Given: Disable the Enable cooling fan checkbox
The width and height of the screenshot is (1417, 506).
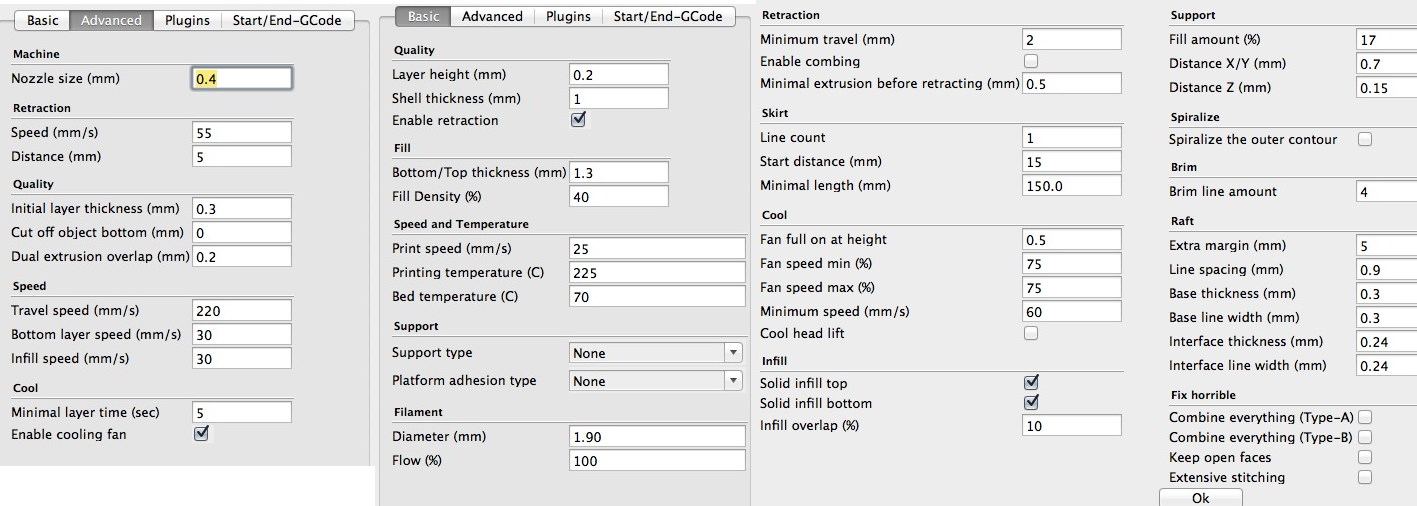Looking at the screenshot, I should (201, 434).
